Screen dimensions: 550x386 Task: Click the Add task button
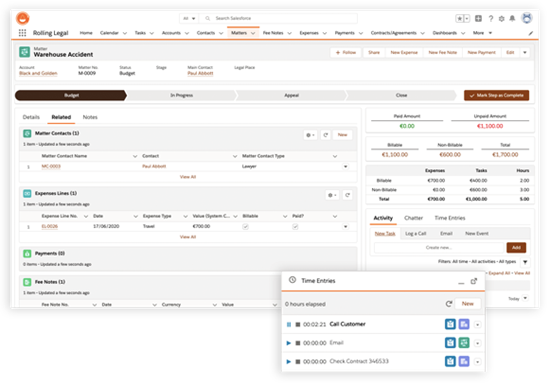(516, 248)
